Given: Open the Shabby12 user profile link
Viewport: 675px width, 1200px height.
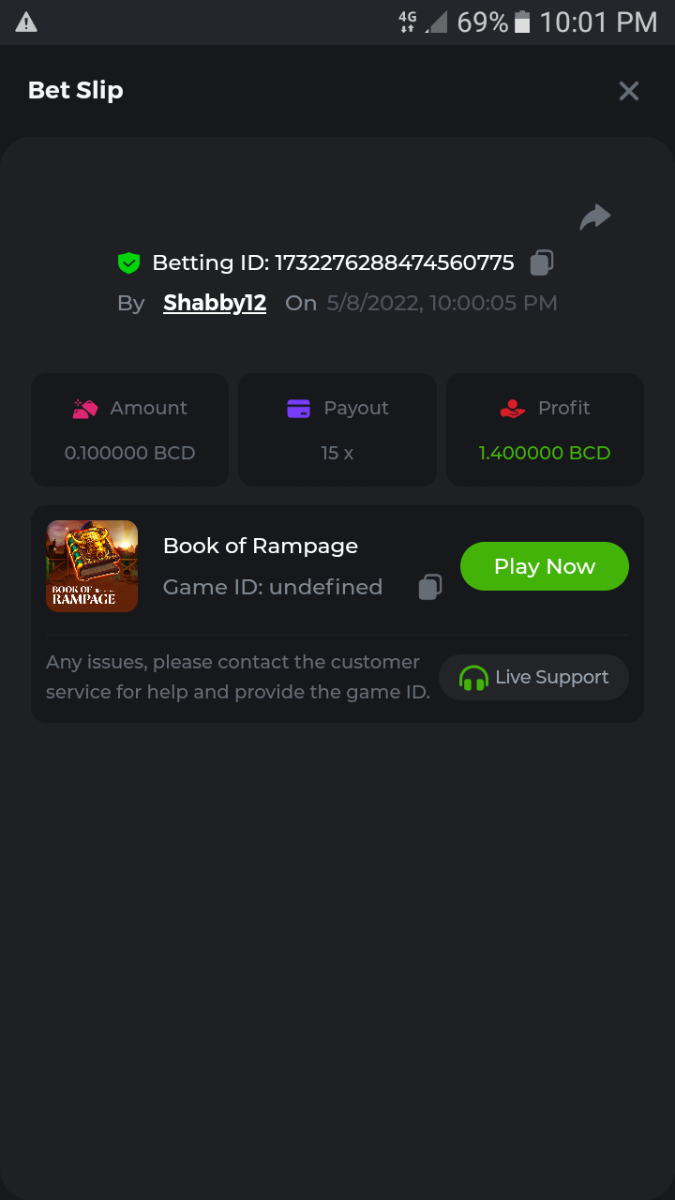Looking at the screenshot, I should click(x=215, y=303).
